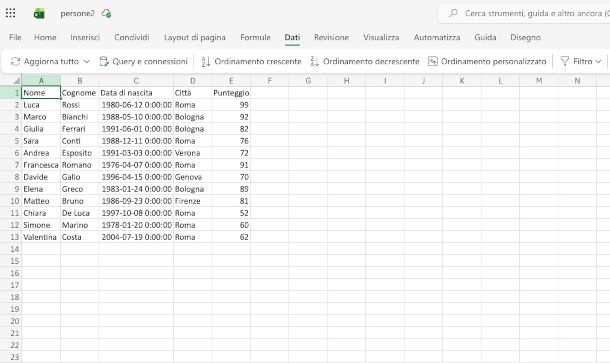Click the magnifier search icon
The width and height of the screenshot is (610, 363).
coord(453,13)
